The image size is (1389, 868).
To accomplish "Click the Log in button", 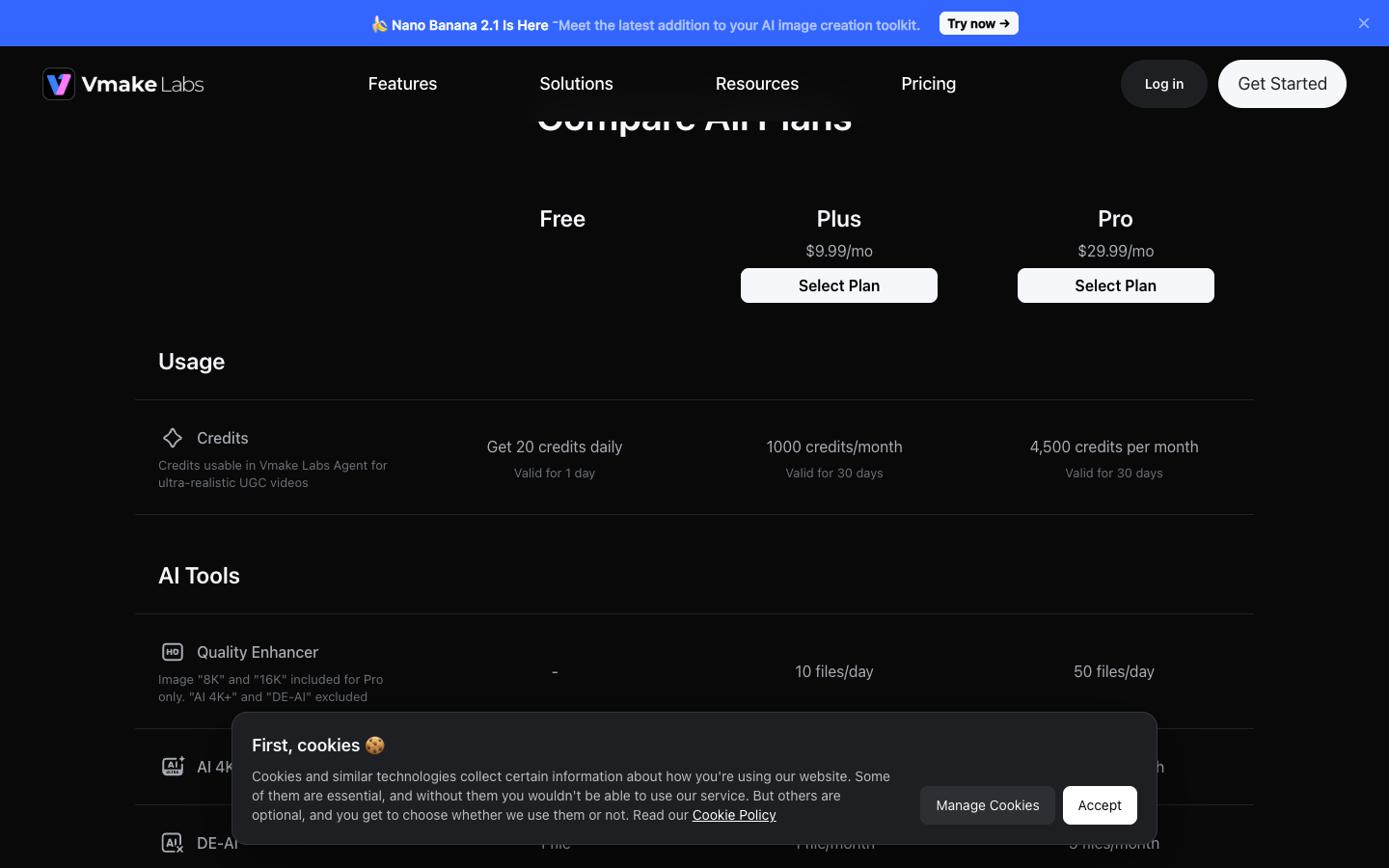I will click(1164, 84).
